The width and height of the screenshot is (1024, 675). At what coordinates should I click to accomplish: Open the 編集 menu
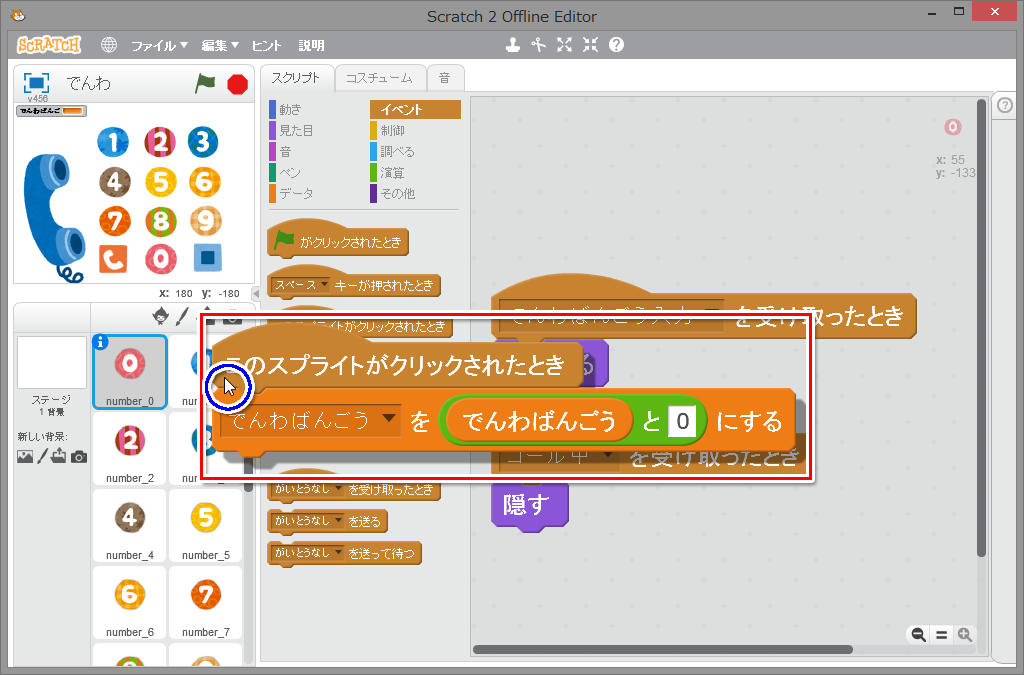pos(219,46)
